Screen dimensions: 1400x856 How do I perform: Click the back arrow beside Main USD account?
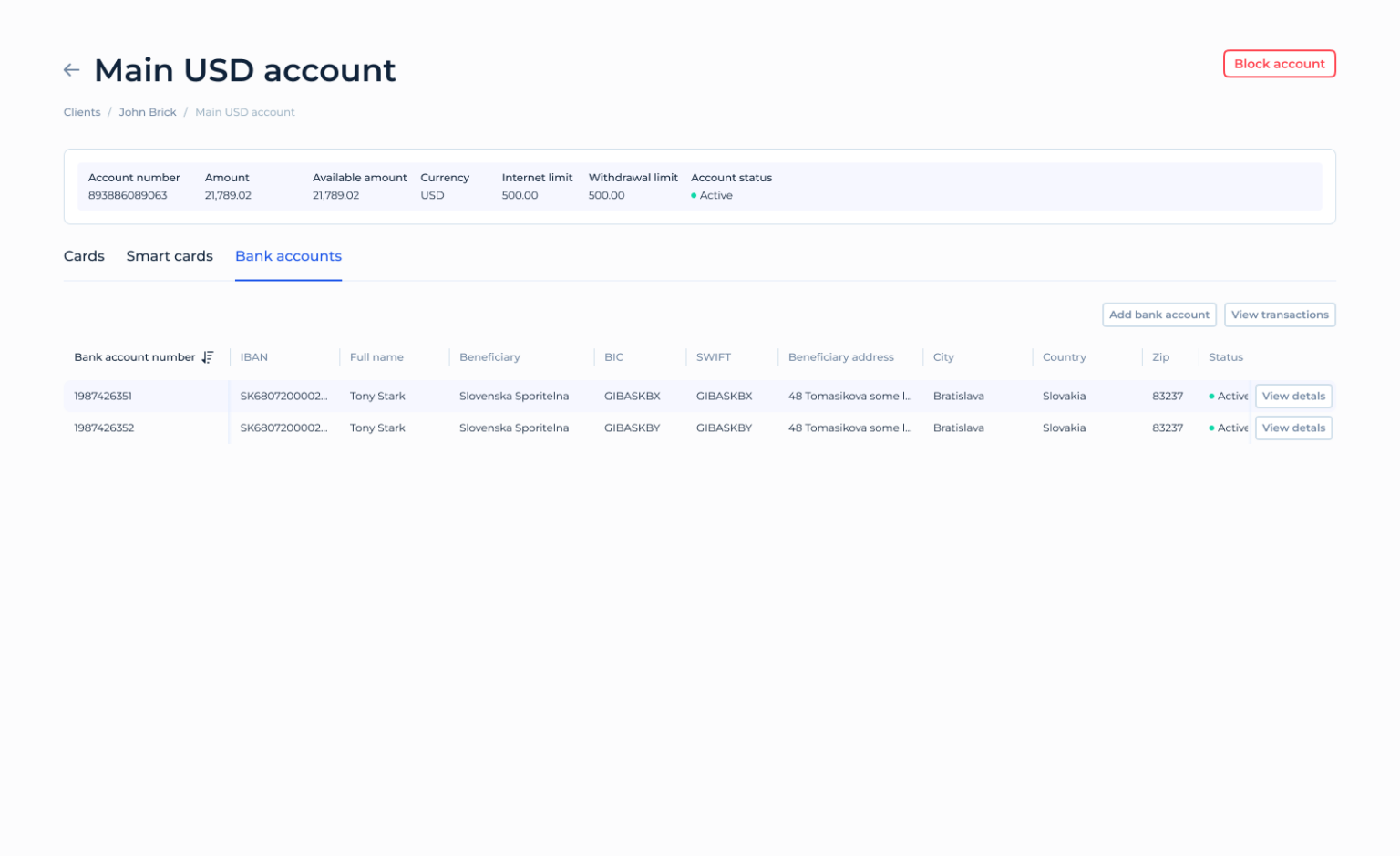72,70
